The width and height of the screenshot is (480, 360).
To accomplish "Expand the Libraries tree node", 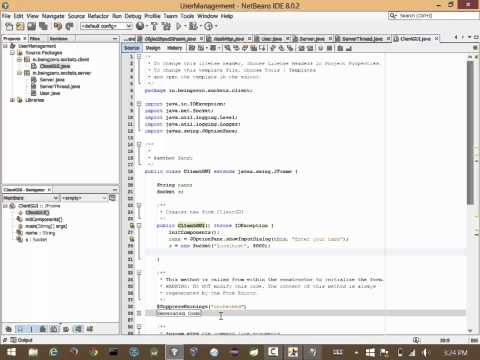I will tap(12, 100).
